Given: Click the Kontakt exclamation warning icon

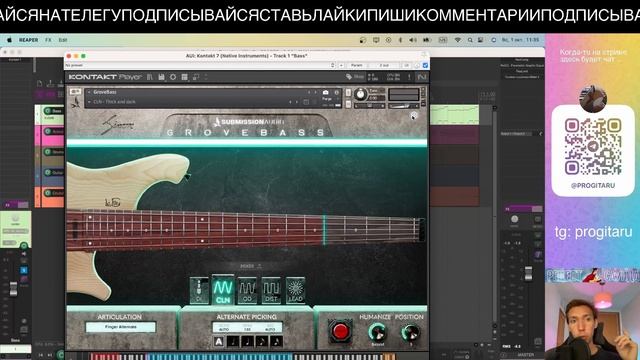Looking at the screenshot, I should pyautogui.click(x=409, y=77).
